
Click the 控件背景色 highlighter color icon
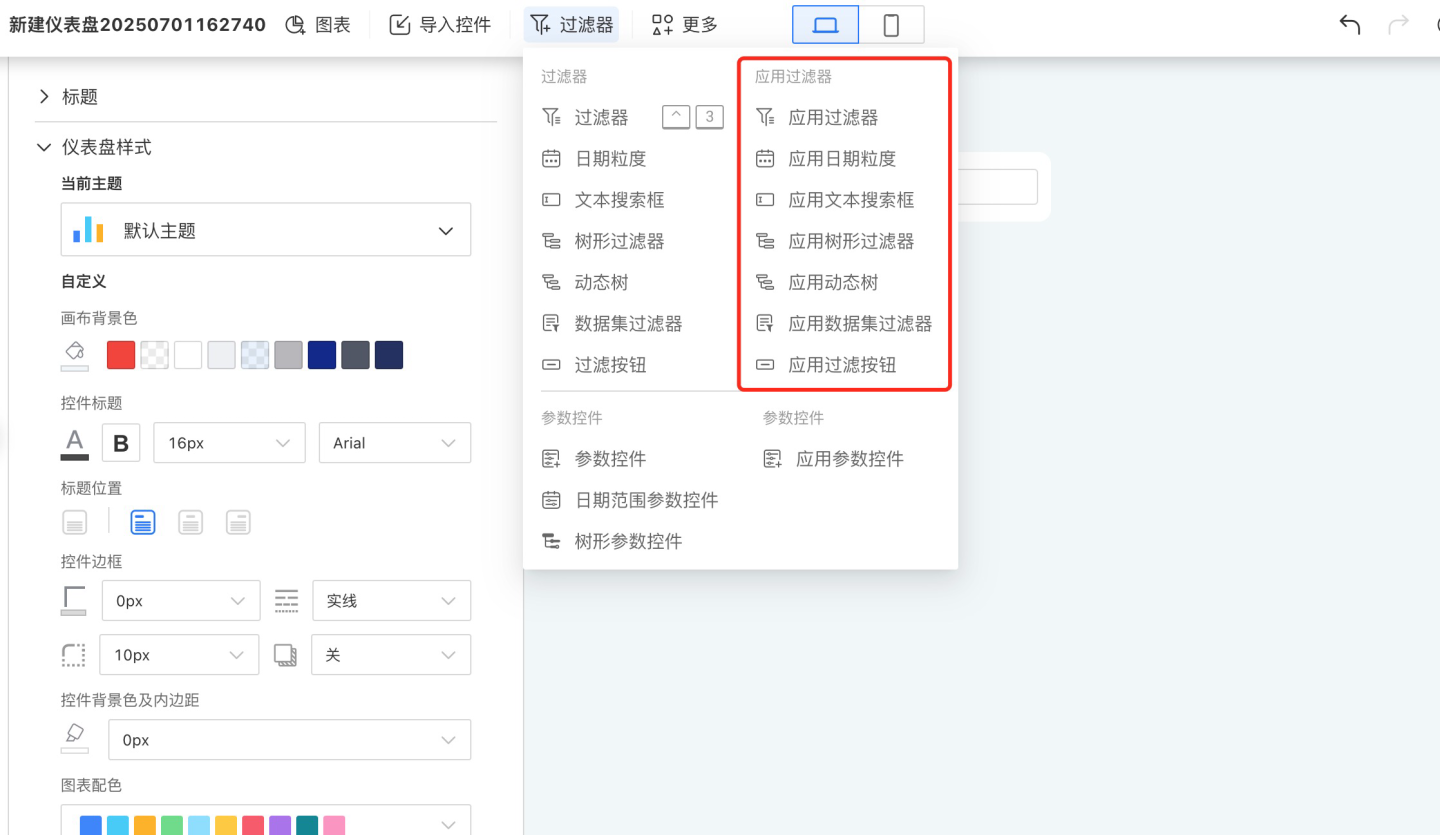point(75,739)
